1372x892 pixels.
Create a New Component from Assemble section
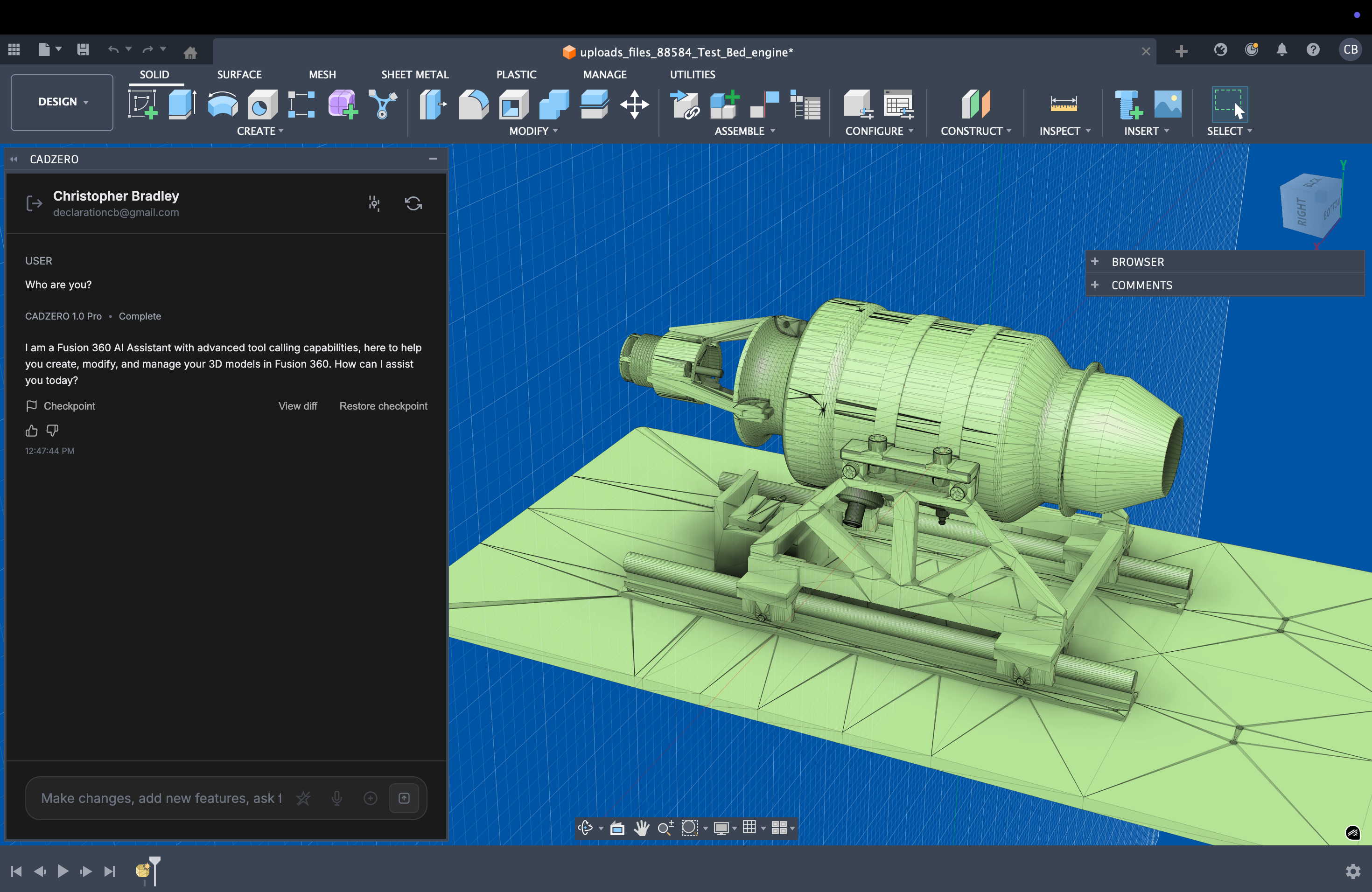724,105
